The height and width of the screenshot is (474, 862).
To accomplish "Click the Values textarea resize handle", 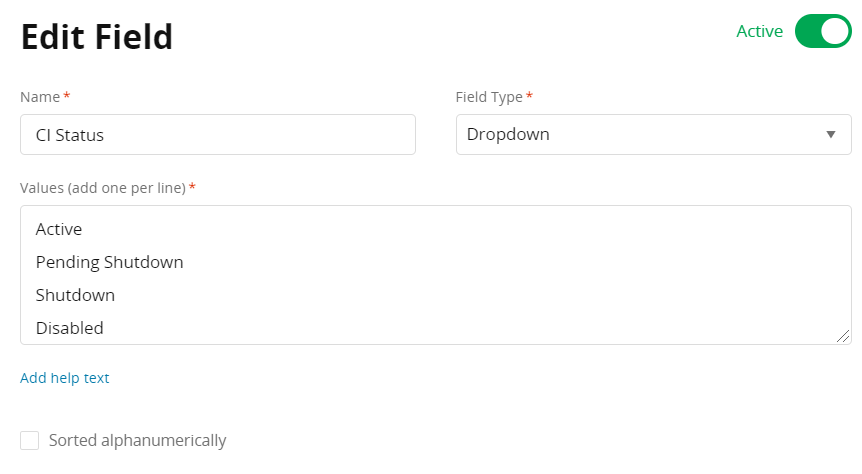I will (843, 337).
